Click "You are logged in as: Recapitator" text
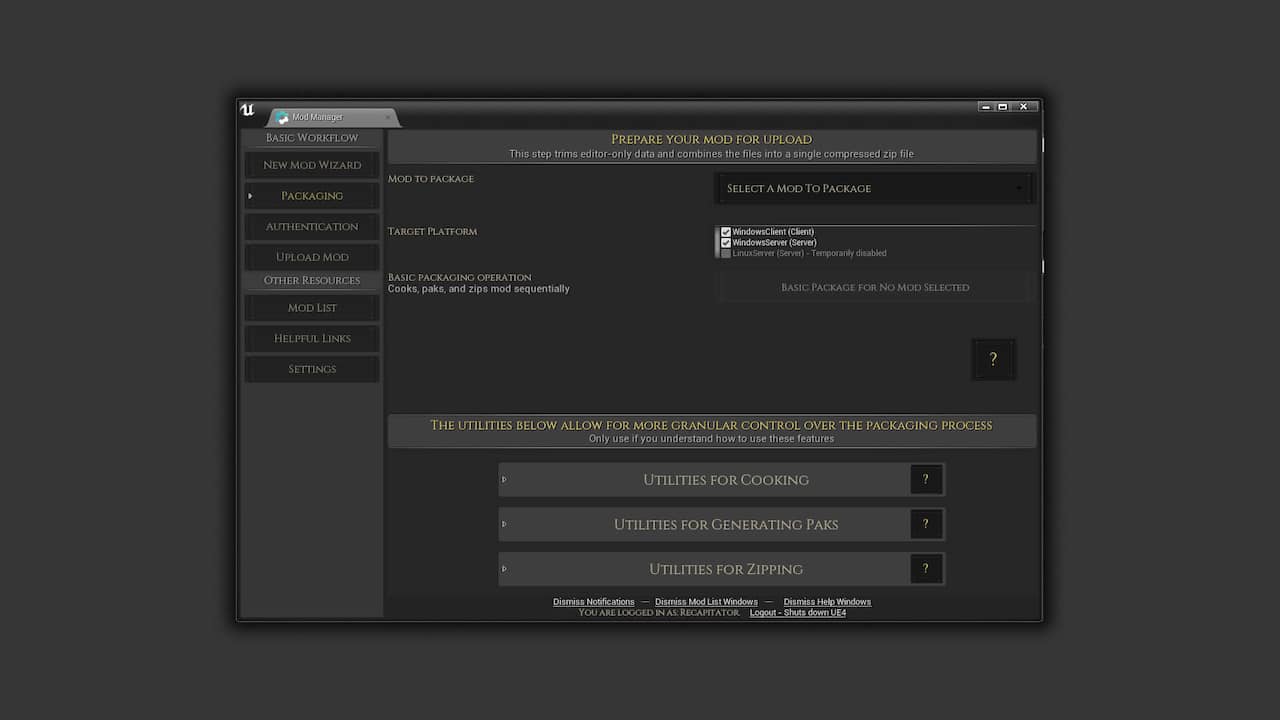The height and width of the screenshot is (720, 1280). 659,612
